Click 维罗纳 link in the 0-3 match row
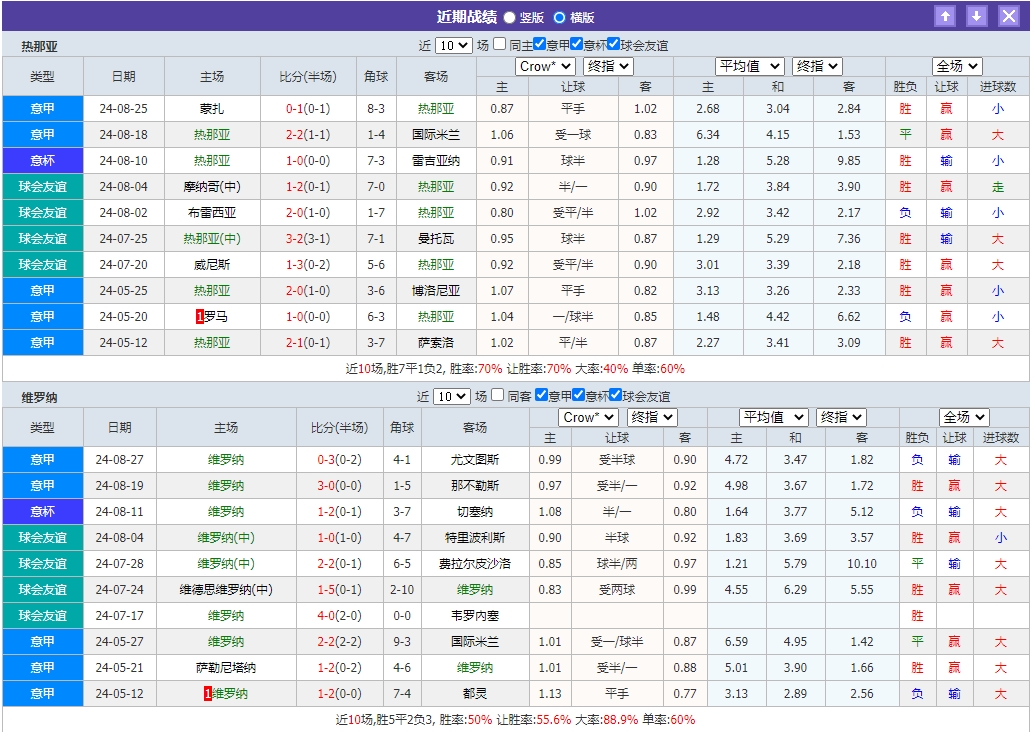Viewport: 1035px width, 732px height. pos(226,460)
